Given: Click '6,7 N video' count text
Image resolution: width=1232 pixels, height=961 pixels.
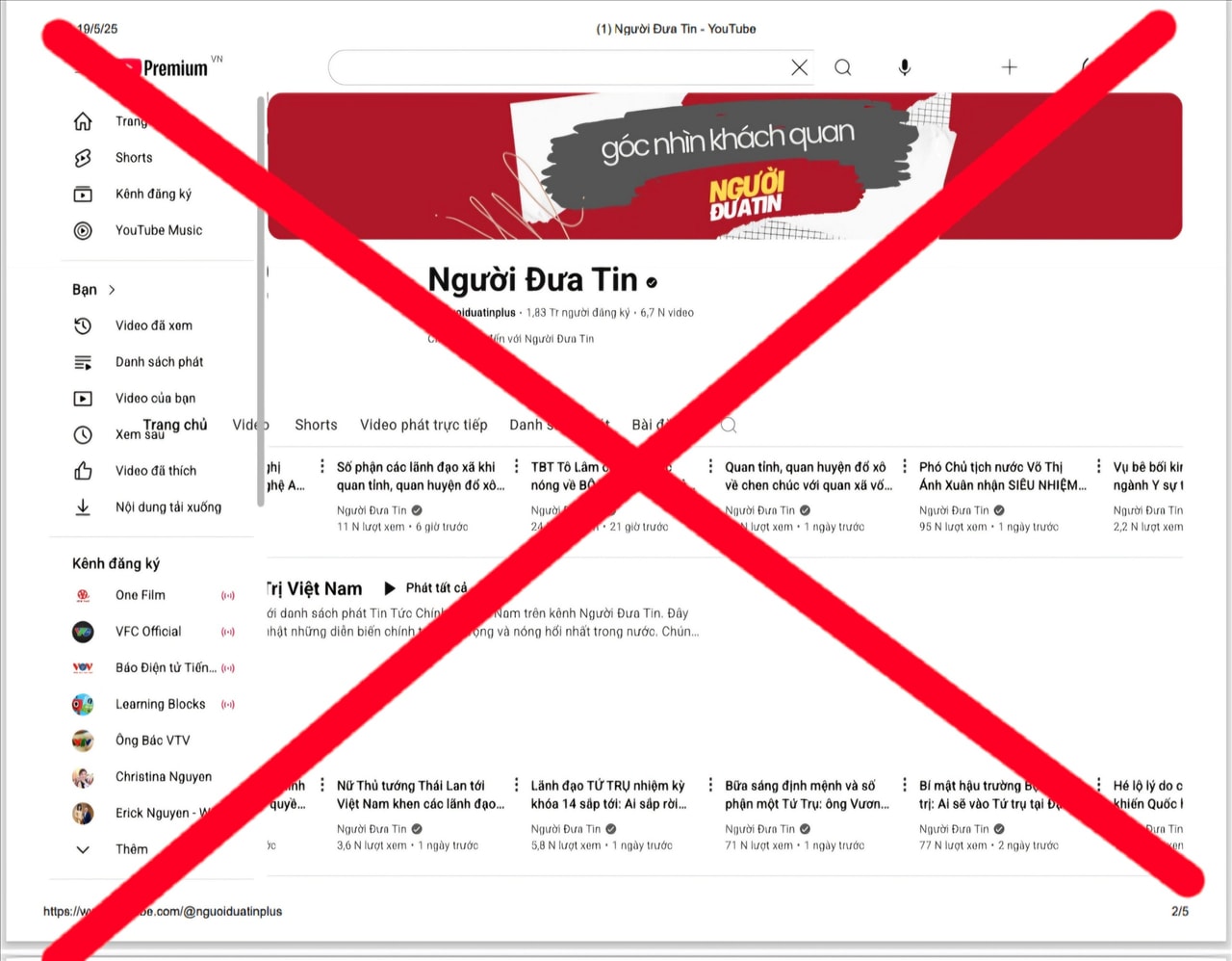Looking at the screenshot, I should 667,313.
